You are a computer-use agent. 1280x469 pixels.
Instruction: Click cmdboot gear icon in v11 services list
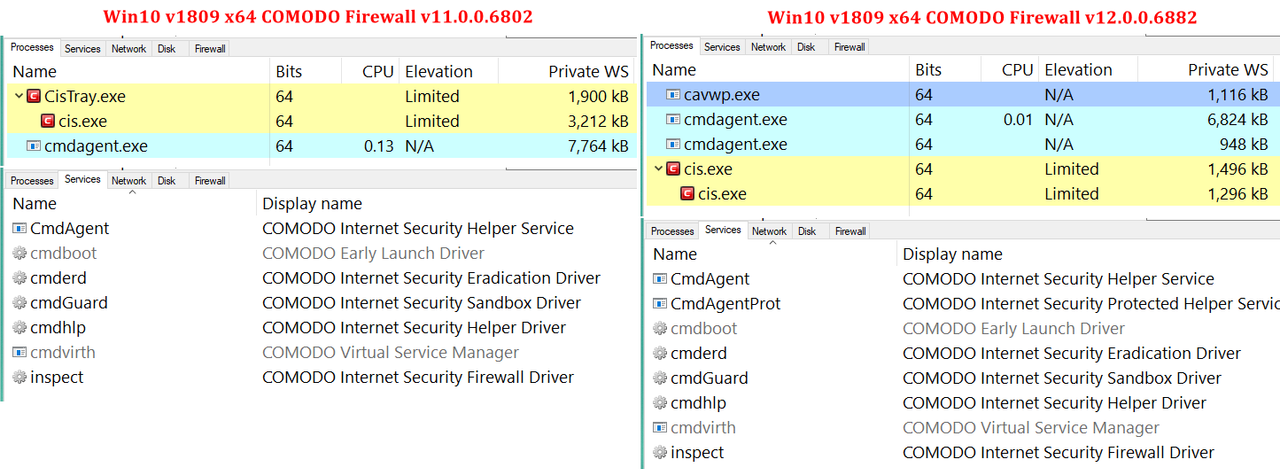pos(20,253)
